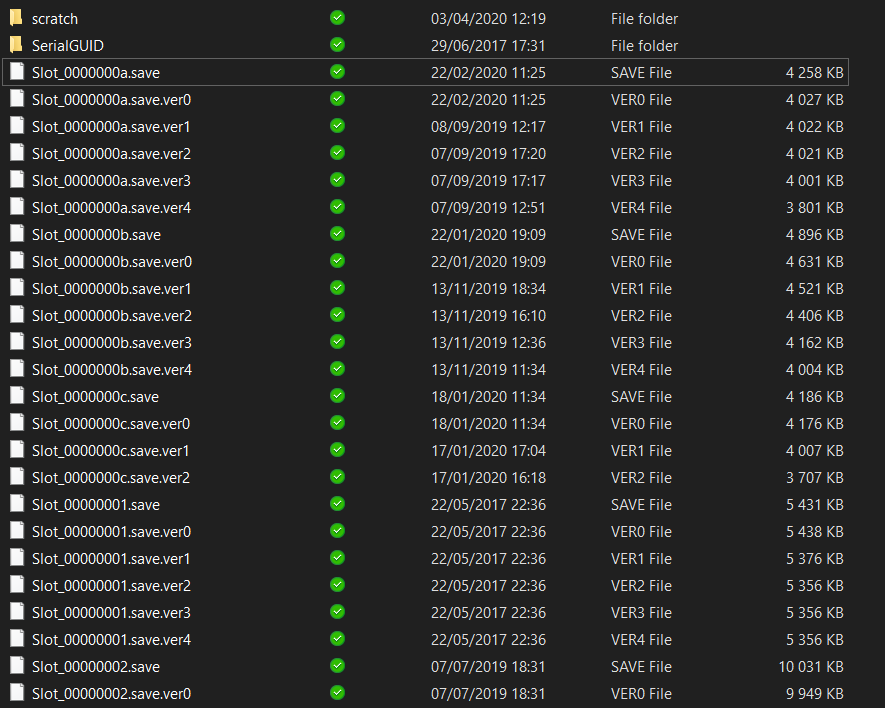Screen dimensions: 885x708
Task: Click date 13/11/2019 16:10
Action: 488,316
